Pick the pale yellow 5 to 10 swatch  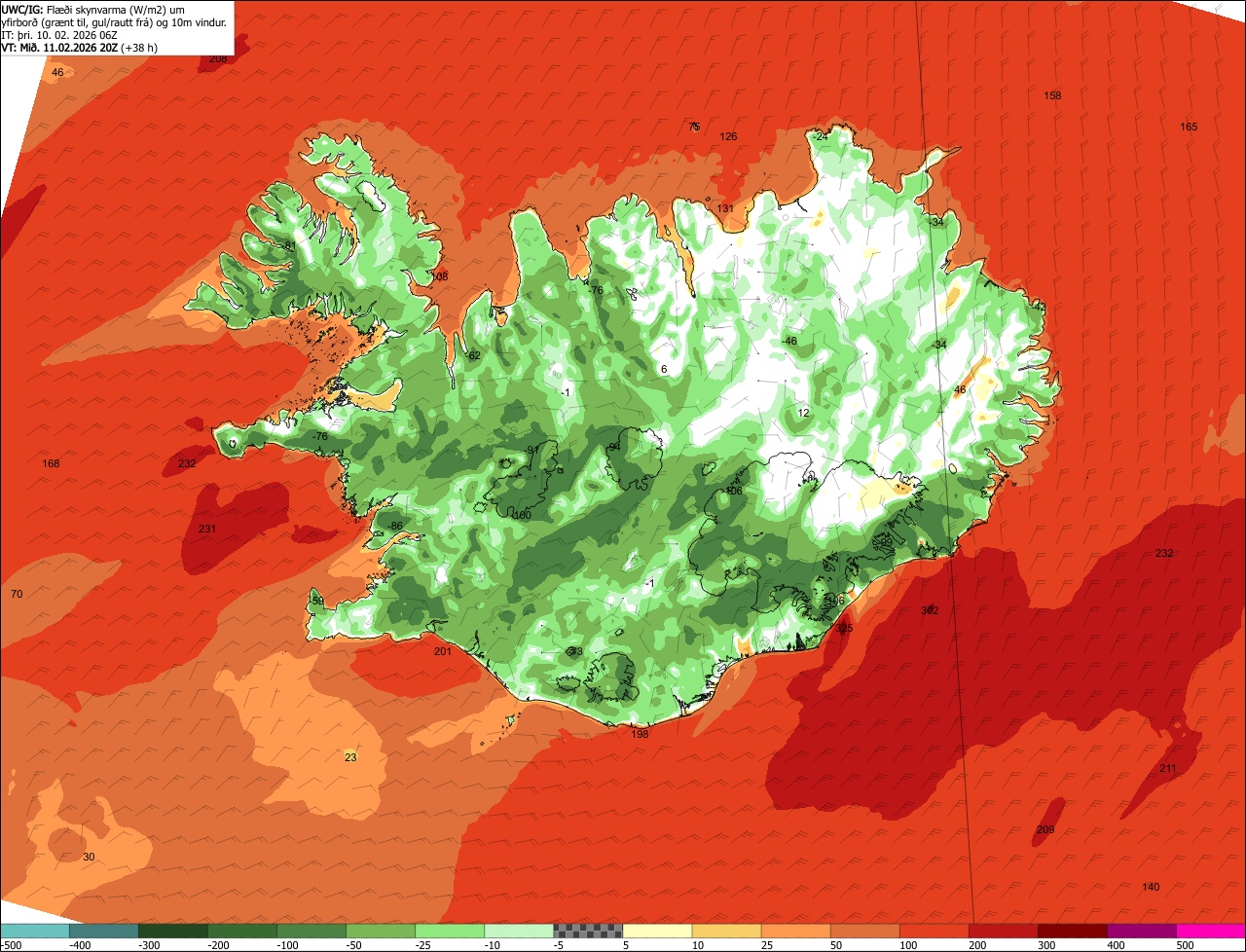coord(657,931)
